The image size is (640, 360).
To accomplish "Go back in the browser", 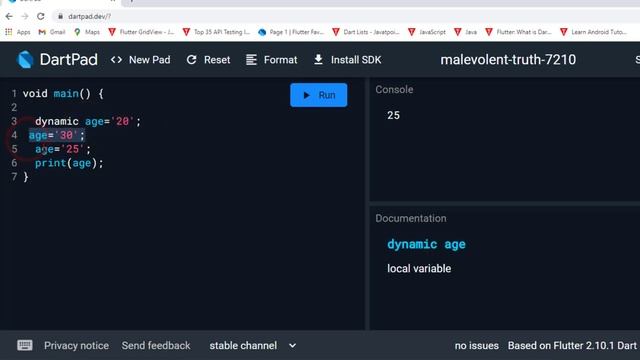I will pos(9,16).
